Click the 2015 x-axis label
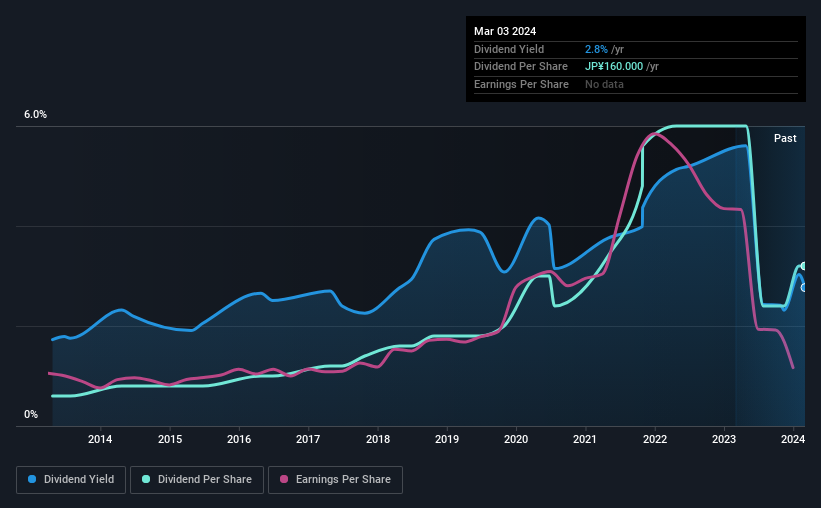Image resolution: width=821 pixels, height=508 pixels. [x=170, y=439]
